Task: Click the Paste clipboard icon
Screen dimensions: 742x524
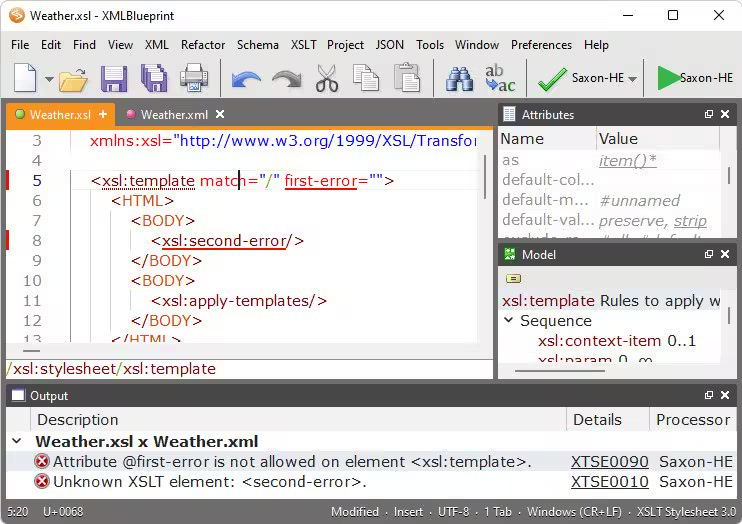Action: (x=406, y=78)
